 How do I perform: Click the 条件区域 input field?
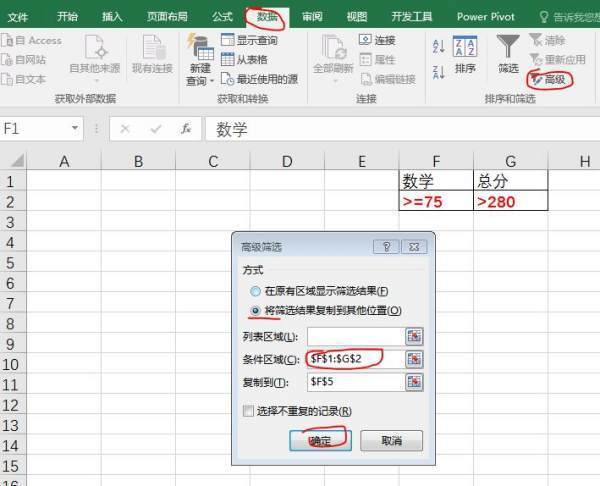click(x=356, y=359)
